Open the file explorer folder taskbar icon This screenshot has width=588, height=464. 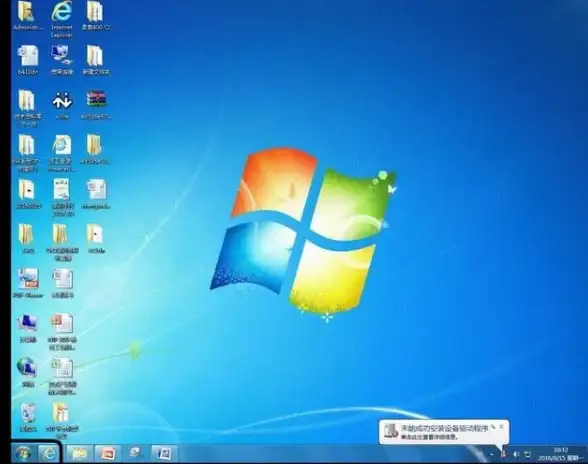coord(80,454)
